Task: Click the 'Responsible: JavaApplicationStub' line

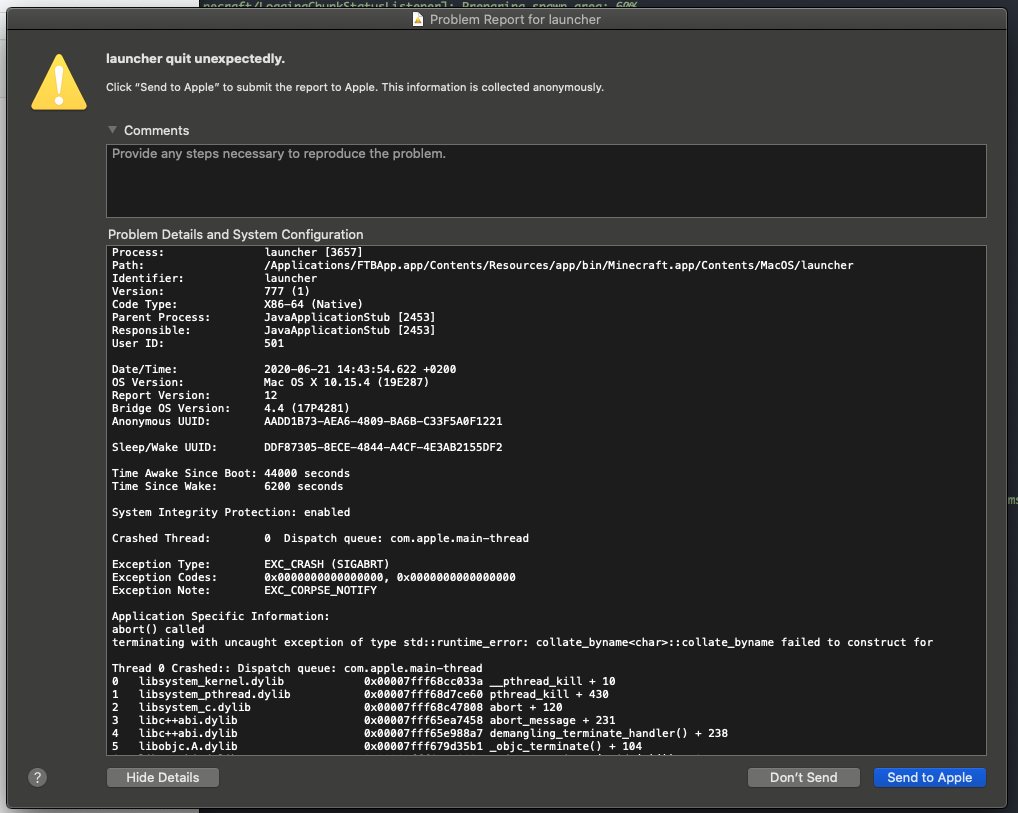Action: point(273,330)
